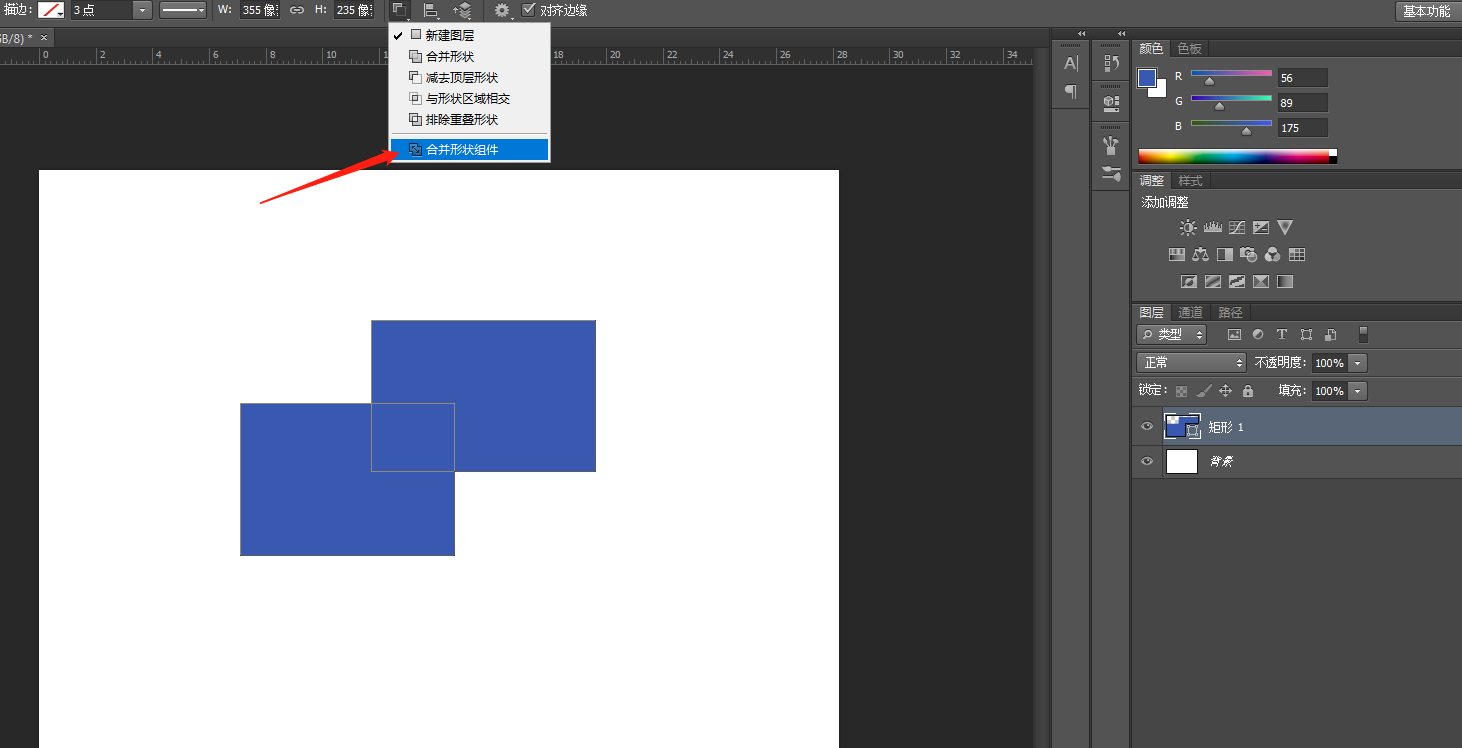Toggle visibility of the 背景 layer
Viewport: 1462px width, 748px height.
point(1147,461)
